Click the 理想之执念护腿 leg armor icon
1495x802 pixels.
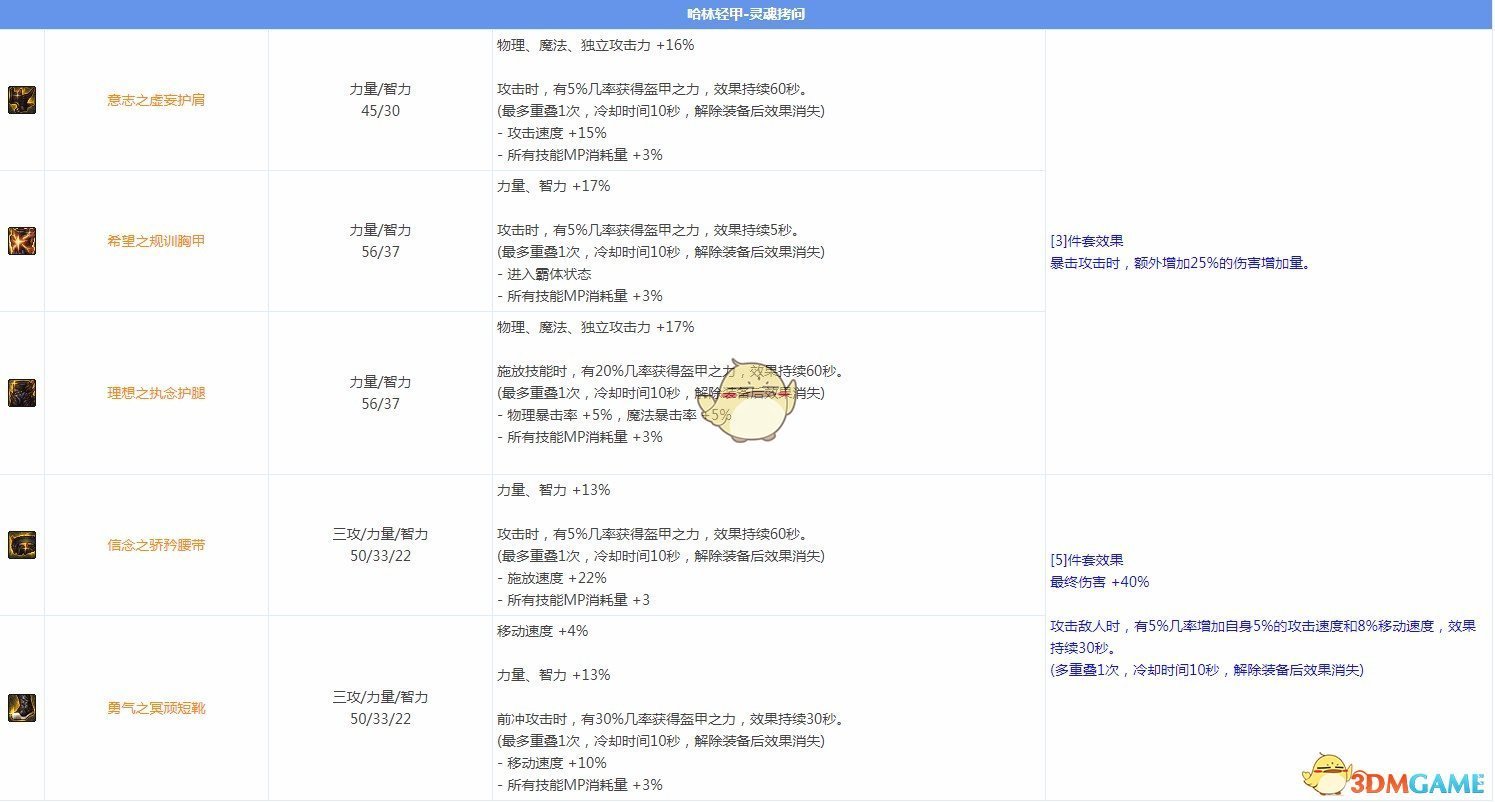(x=21, y=392)
